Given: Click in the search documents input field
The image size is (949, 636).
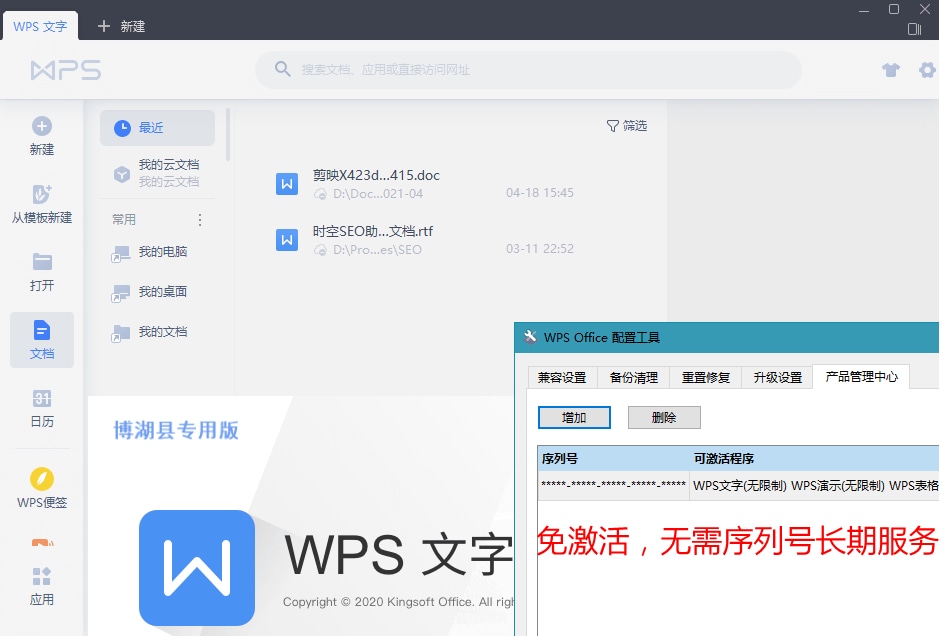Looking at the screenshot, I should pyautogui.click(x=528, y=70).
